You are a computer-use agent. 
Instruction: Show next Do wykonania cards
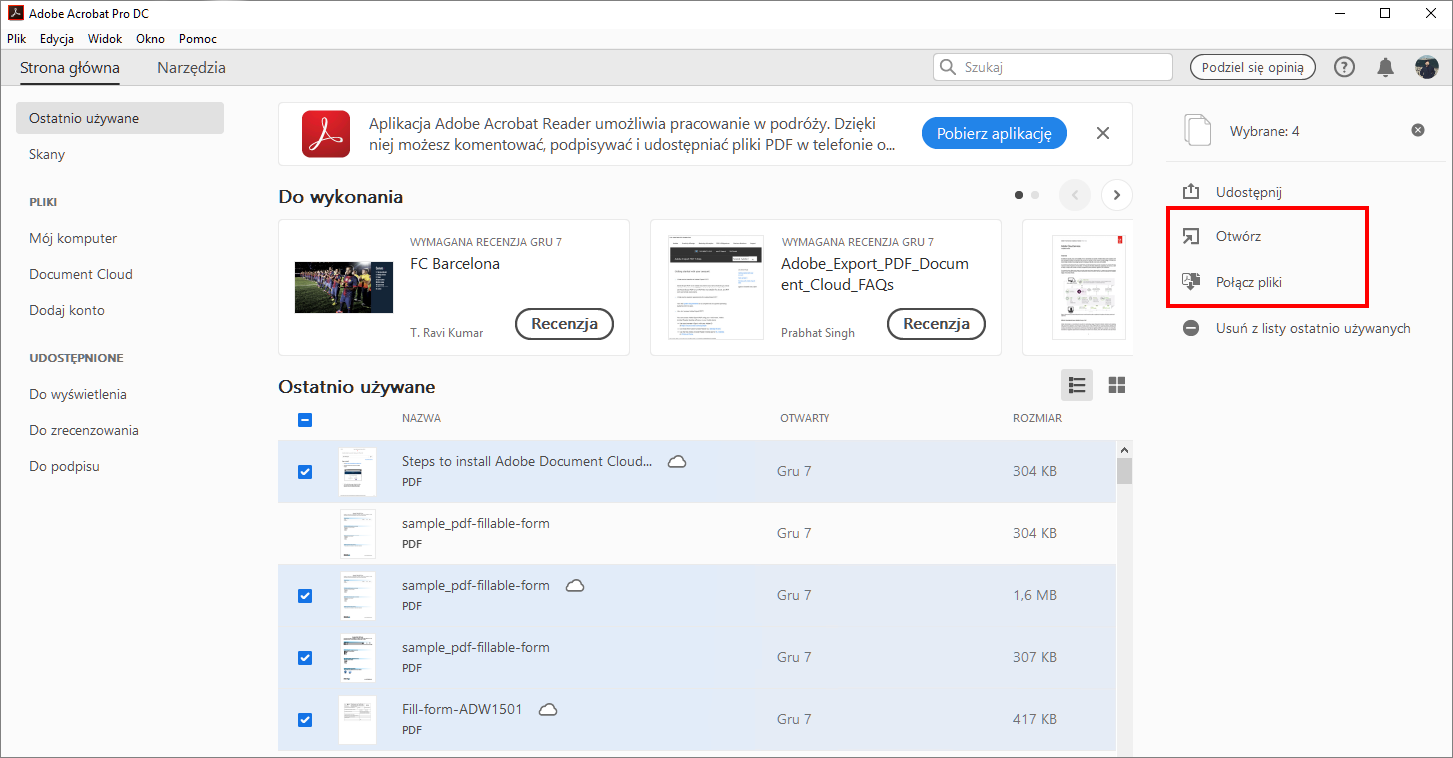(x=1116, y=195)
